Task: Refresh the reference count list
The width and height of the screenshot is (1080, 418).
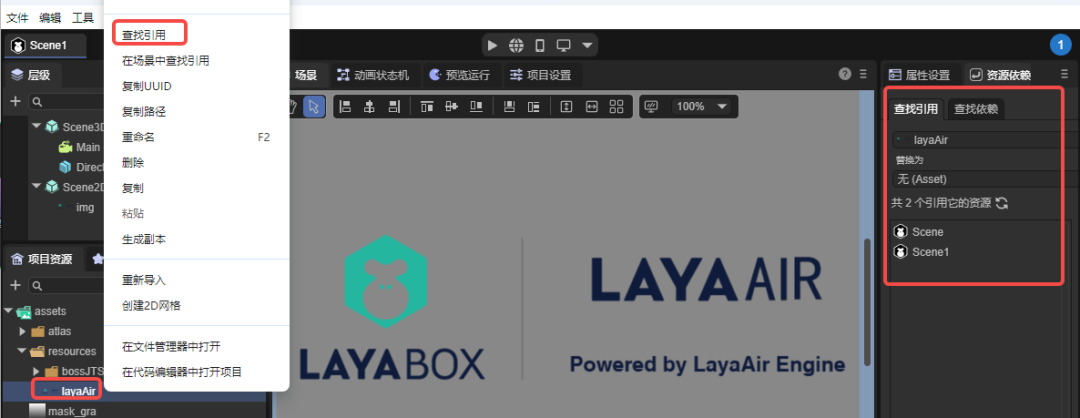Action: pyautogui.click(x=1002, y=203)
